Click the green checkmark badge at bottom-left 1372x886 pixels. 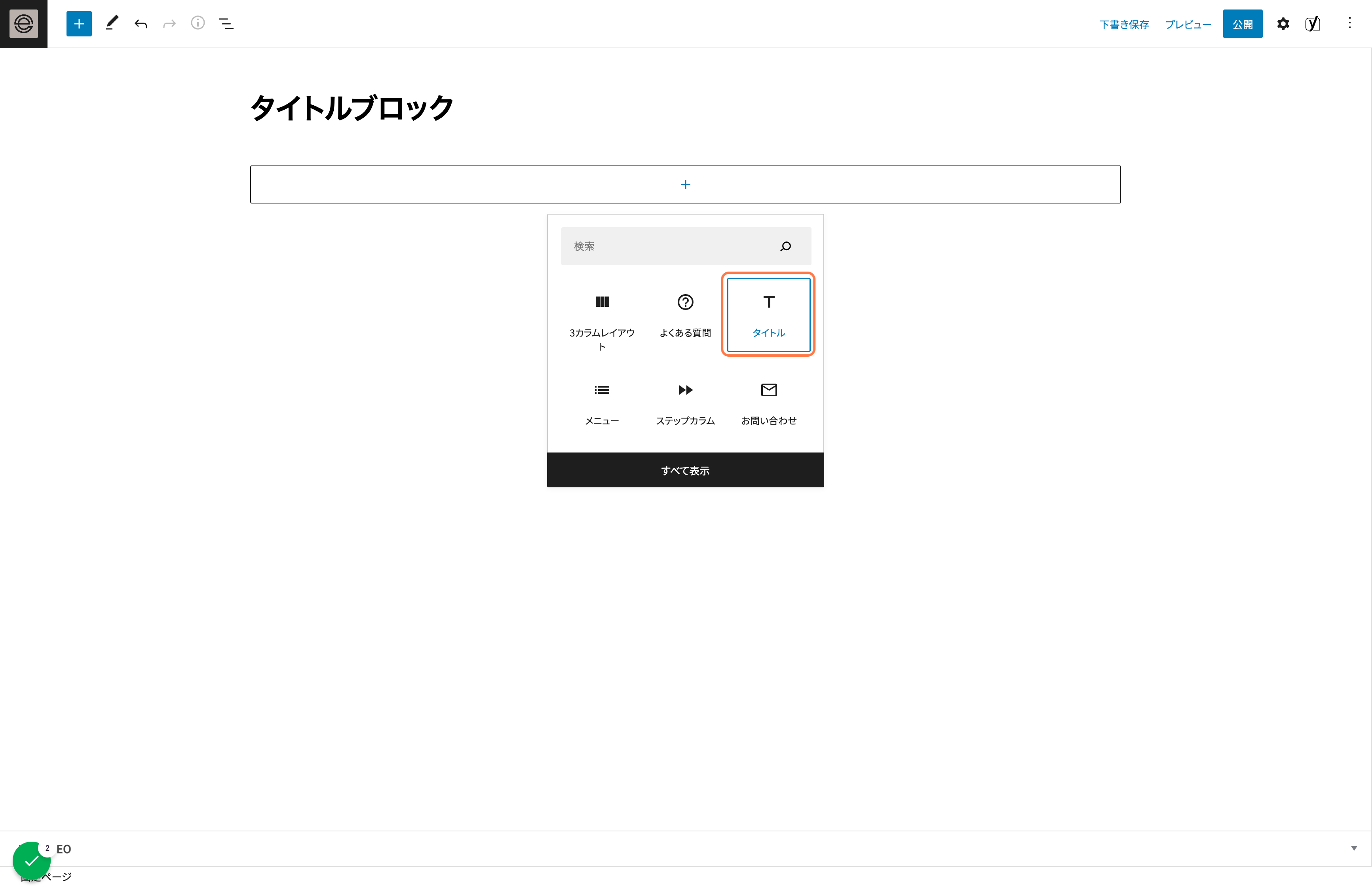coord(32,861)
